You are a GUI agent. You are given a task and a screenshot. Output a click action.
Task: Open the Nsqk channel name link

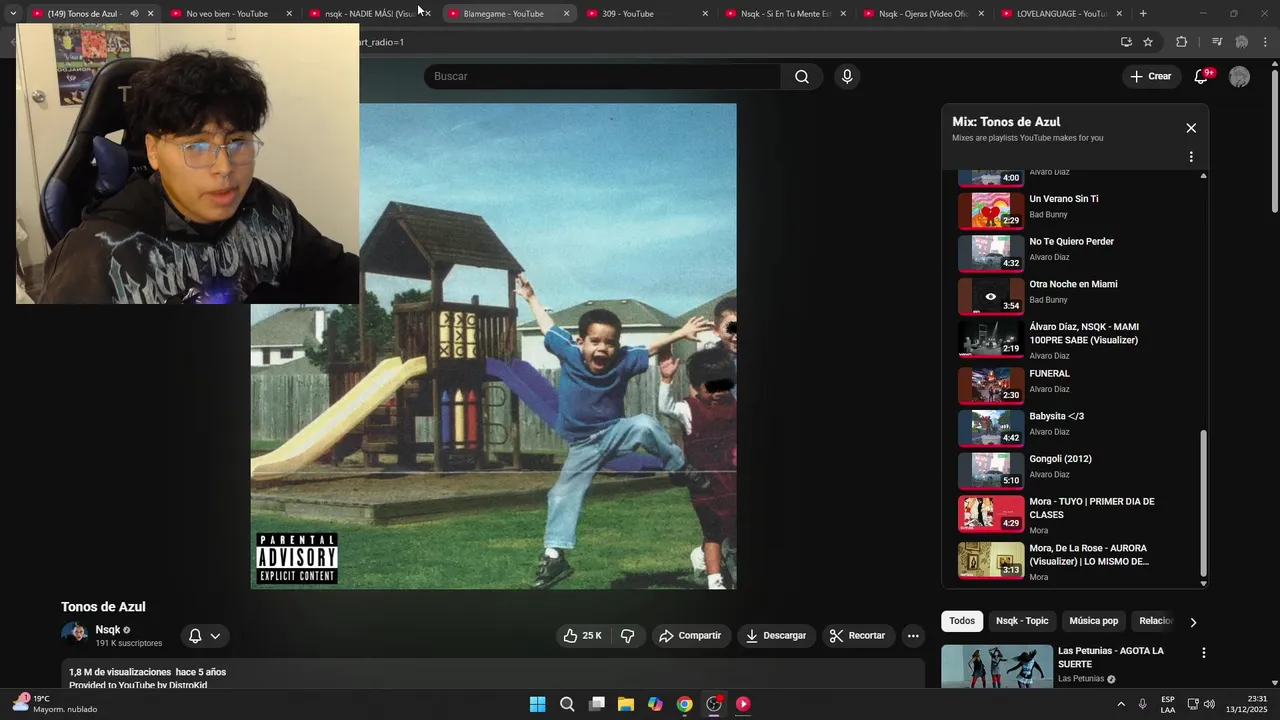pos(107,630)
